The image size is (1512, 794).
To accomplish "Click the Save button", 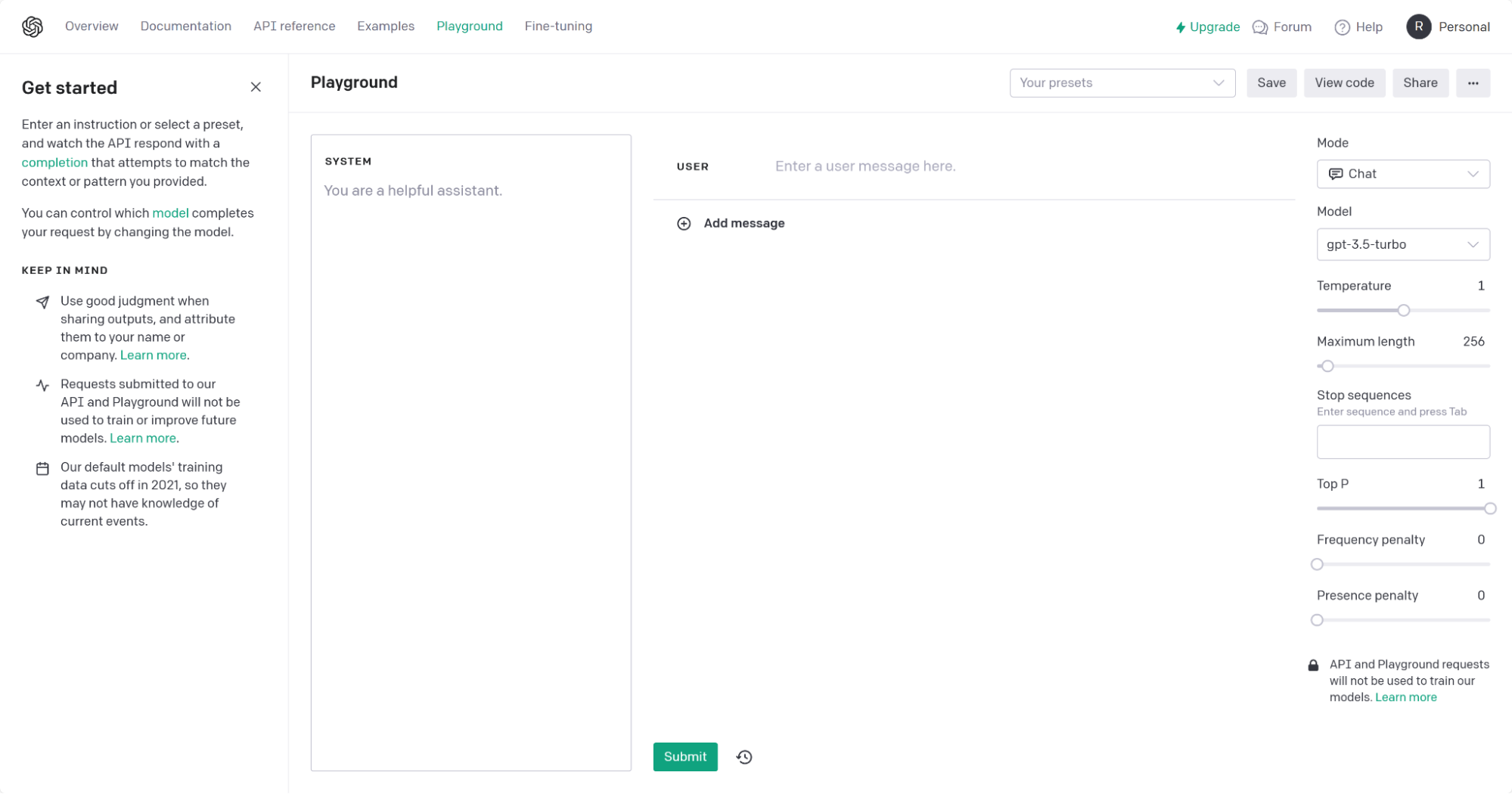I will (1271, 83).
